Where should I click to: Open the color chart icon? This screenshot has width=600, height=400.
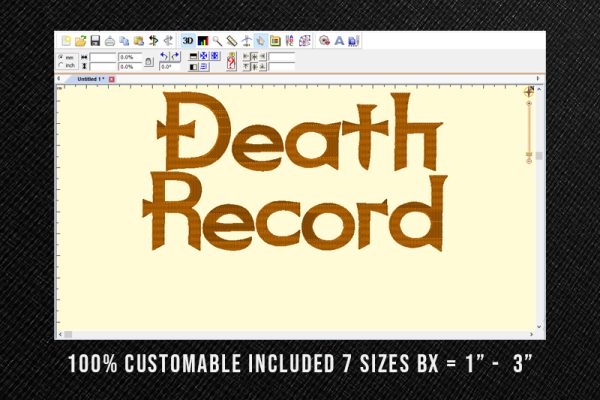(203, 41)
